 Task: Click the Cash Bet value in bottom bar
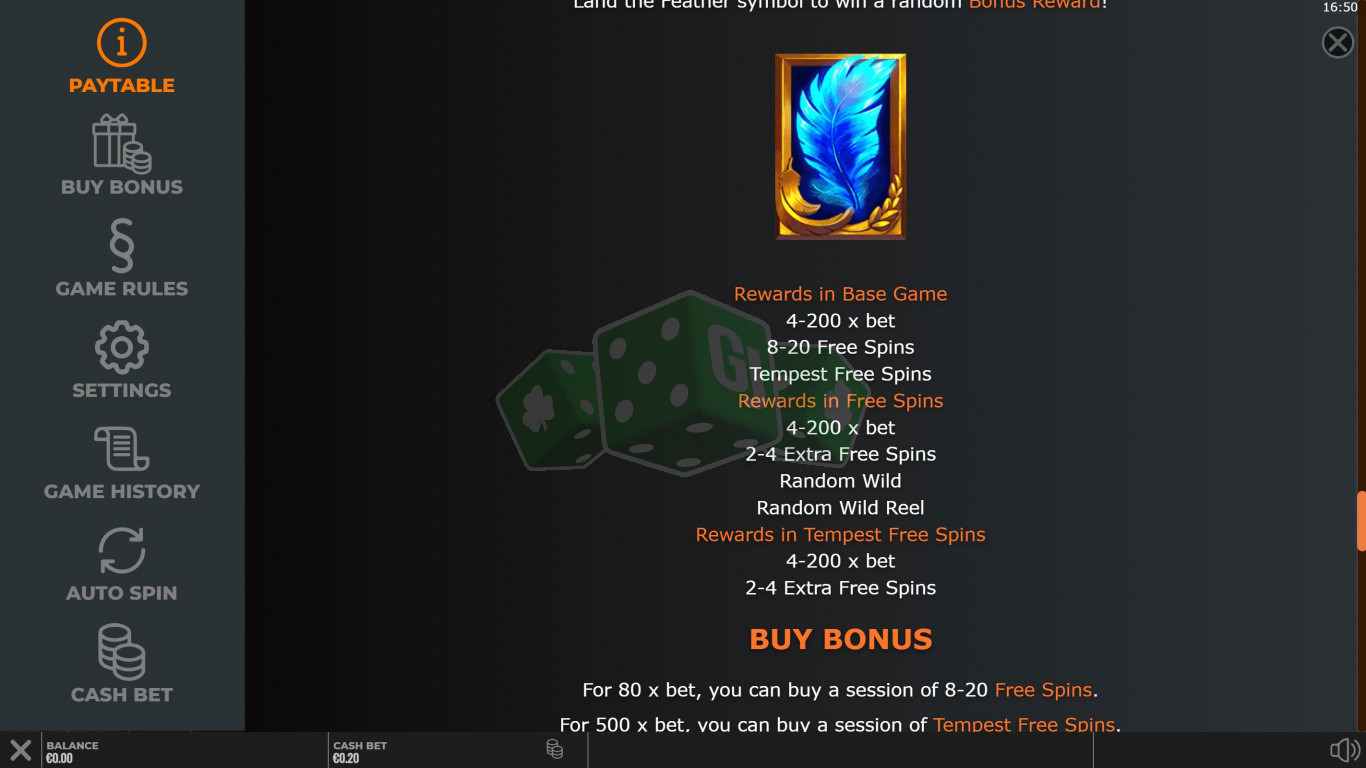346,759
